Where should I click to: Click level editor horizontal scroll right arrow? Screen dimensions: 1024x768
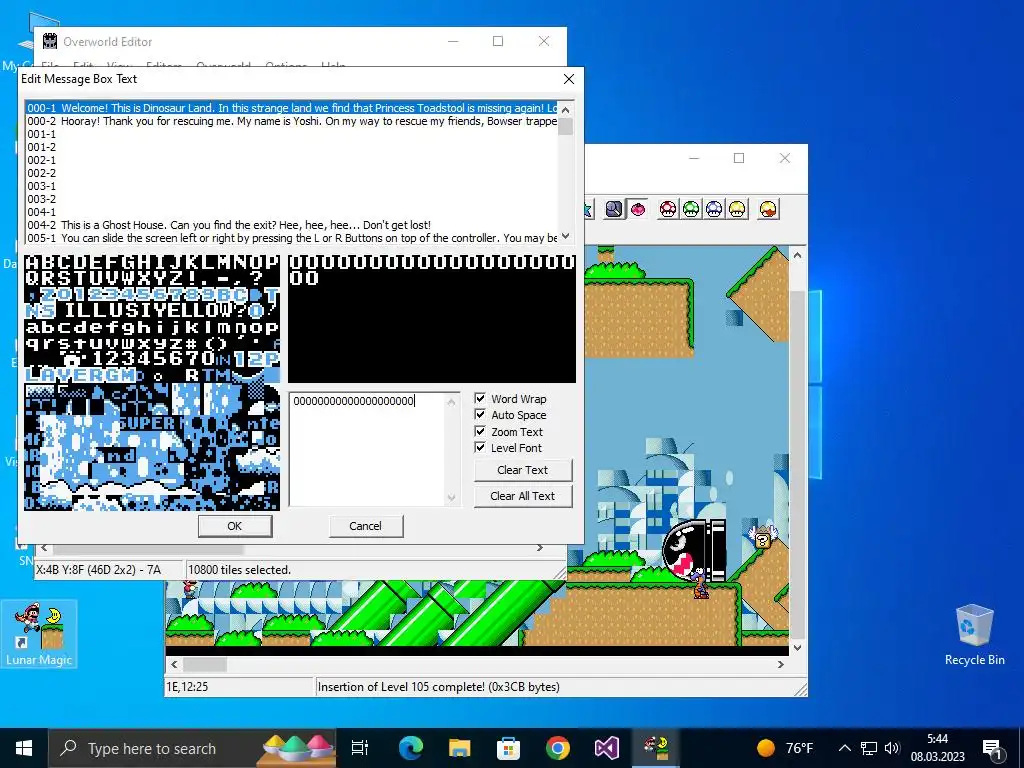pos(781,664)
